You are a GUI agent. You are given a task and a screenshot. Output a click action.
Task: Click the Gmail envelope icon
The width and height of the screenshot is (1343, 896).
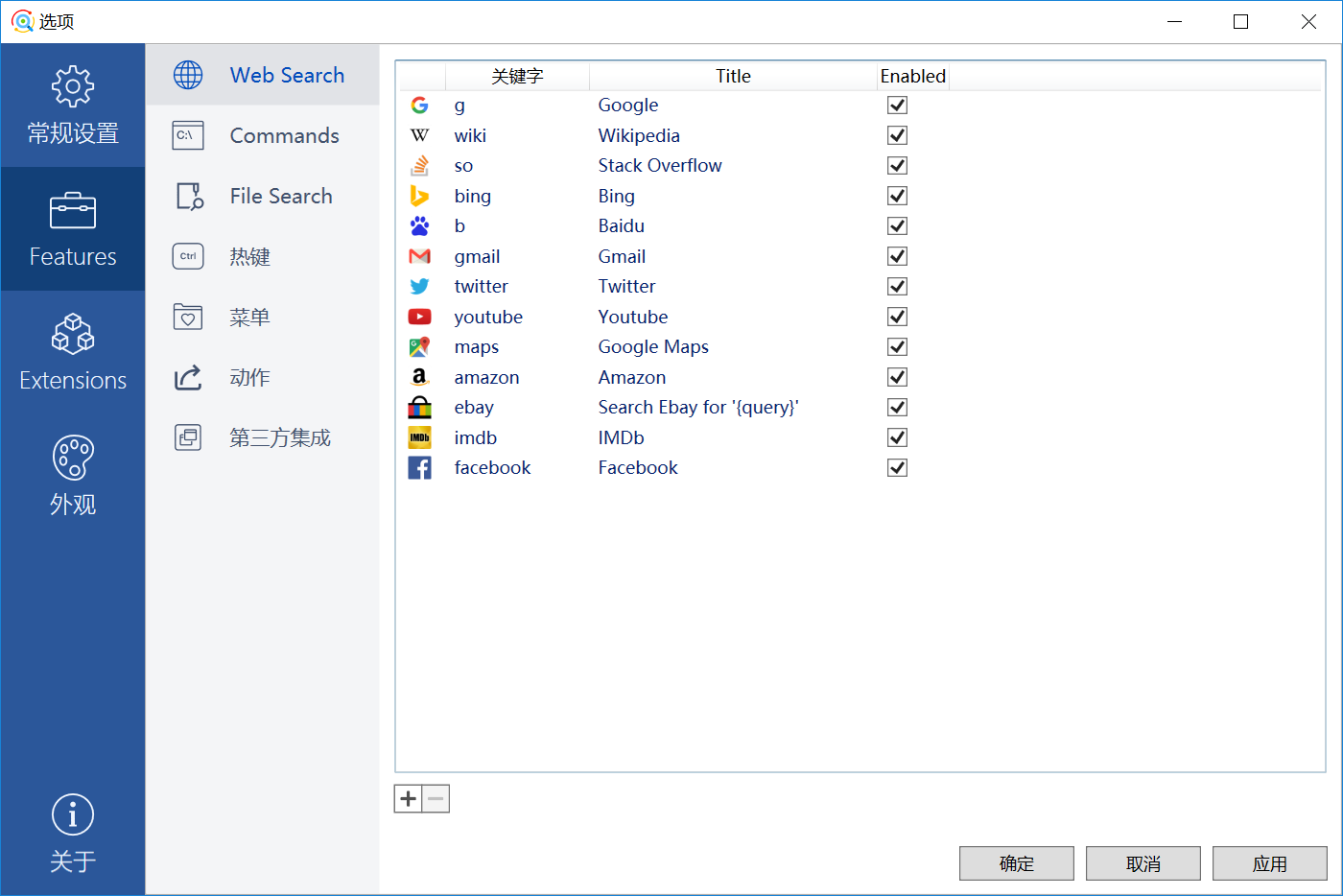[419, 256]
